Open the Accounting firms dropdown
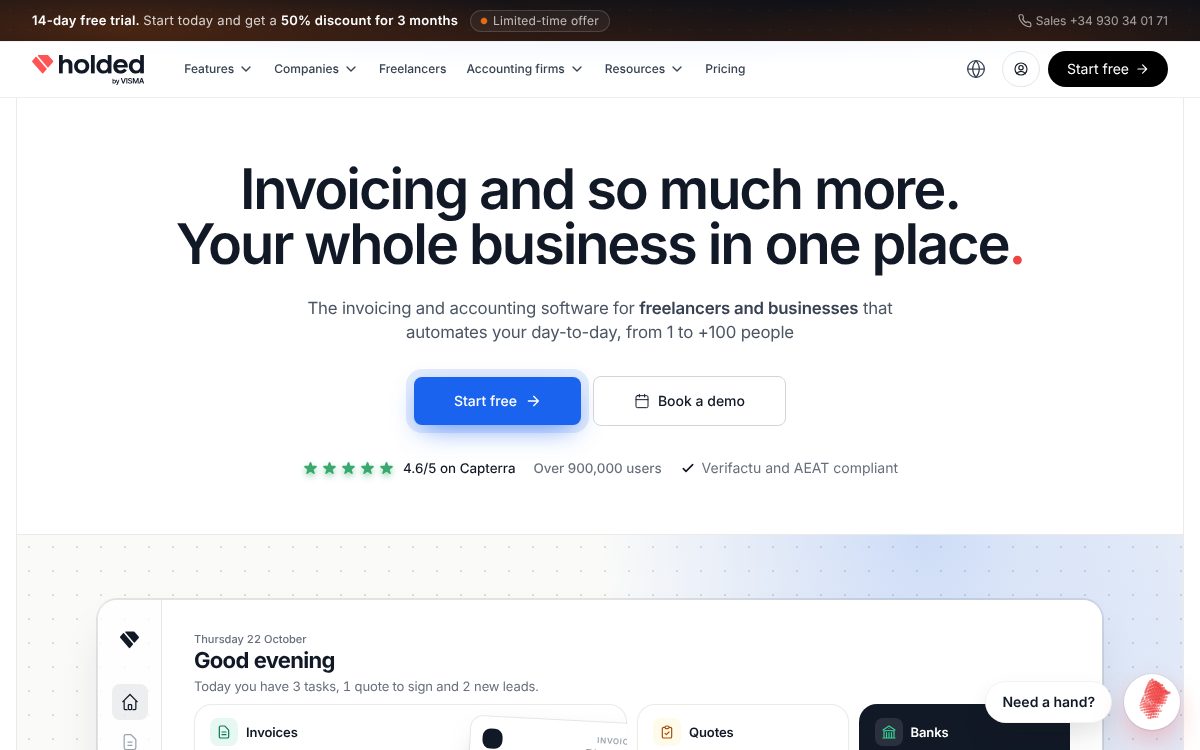This screenshot has width=1200, height=750. 525,69
